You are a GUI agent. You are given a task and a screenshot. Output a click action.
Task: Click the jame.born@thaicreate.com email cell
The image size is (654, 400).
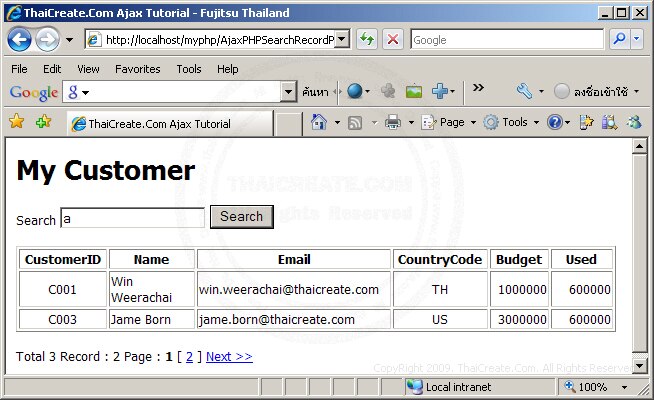[x=294, y=319]
